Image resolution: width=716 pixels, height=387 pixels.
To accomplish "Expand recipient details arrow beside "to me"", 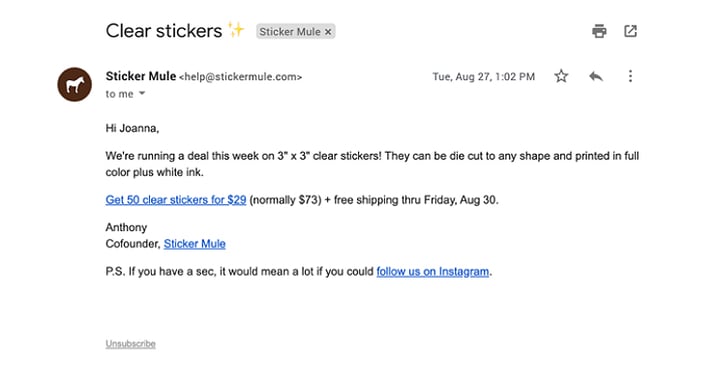I will tap(142, 93).
